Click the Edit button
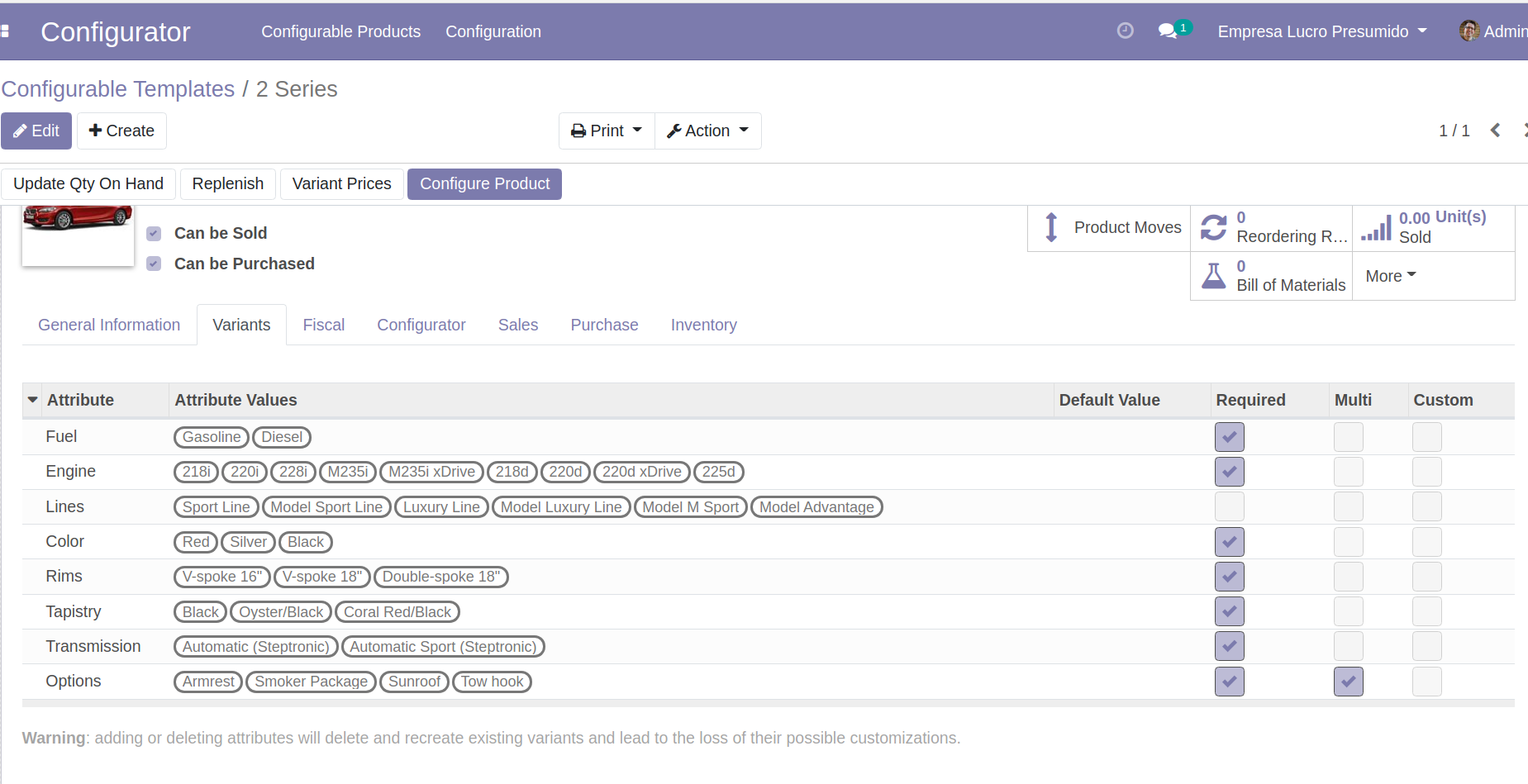1528x784 pixels. coord(36,131)
